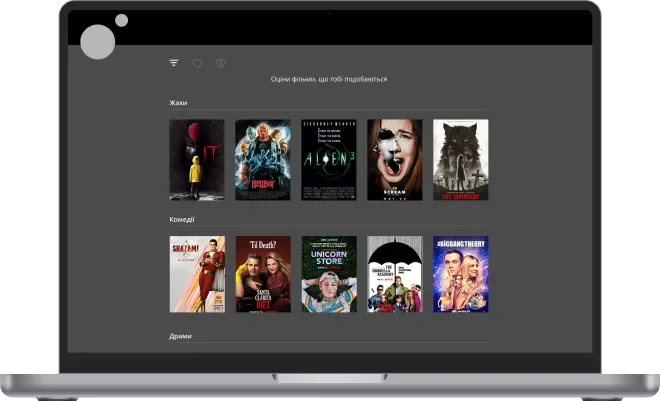
Task: Choose the Unicorn Store poster
Action: click(x=329, y=274)
